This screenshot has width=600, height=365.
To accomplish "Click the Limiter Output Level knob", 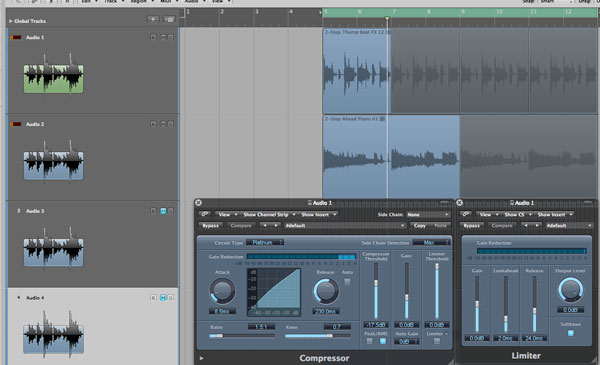I will (570, 290).
